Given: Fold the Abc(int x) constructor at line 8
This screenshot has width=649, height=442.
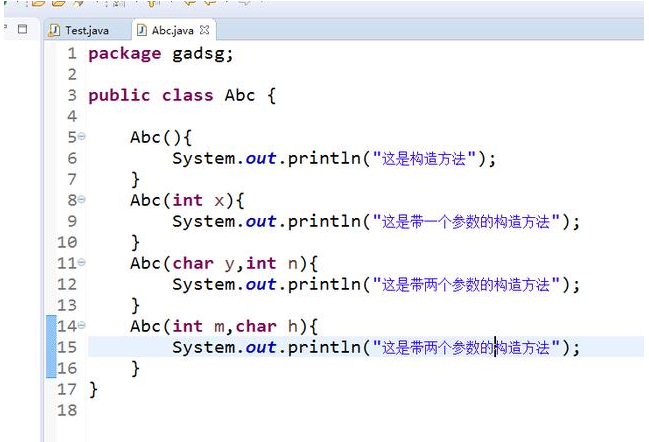Looking at the screenshot, I should coord(81,200).
